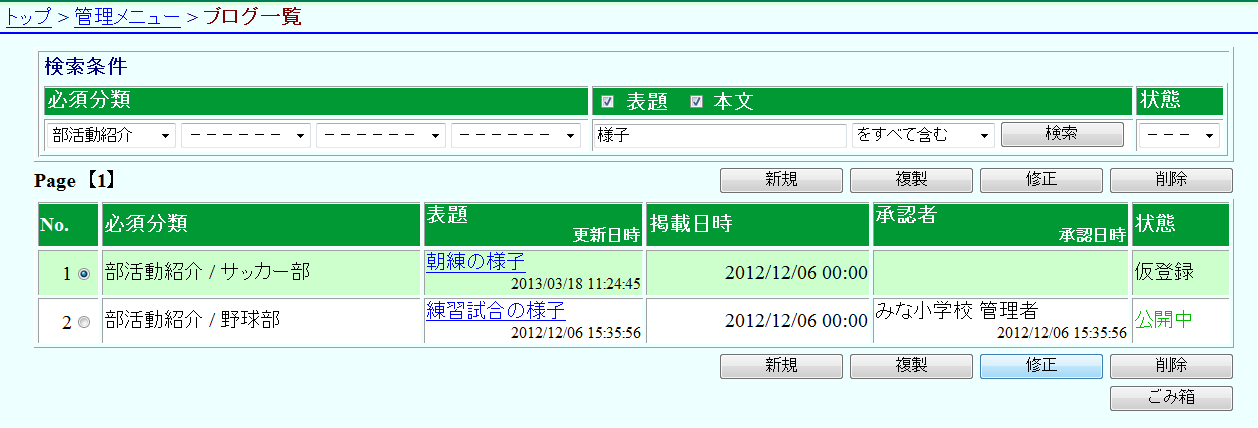Click the 必須分類 table column header
1258x428 pixels.
[x=261, y=224]
